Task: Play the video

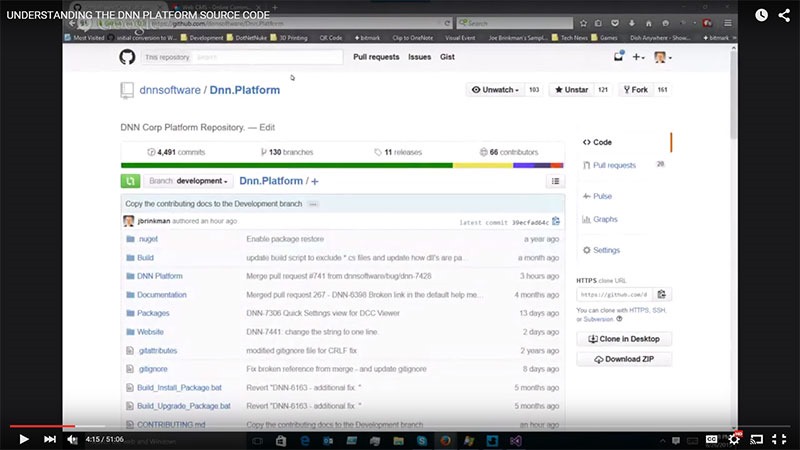Action: point(23,439)
